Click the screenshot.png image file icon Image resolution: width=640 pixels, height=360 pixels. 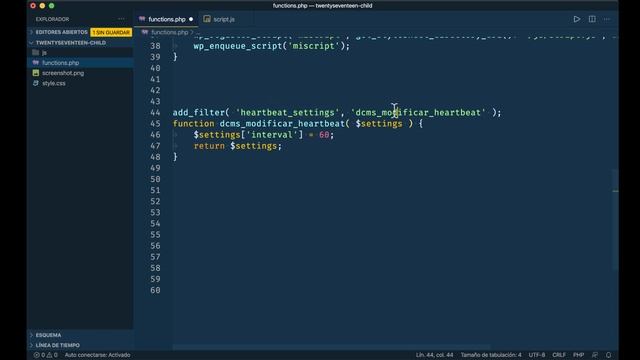click(36, 73)
